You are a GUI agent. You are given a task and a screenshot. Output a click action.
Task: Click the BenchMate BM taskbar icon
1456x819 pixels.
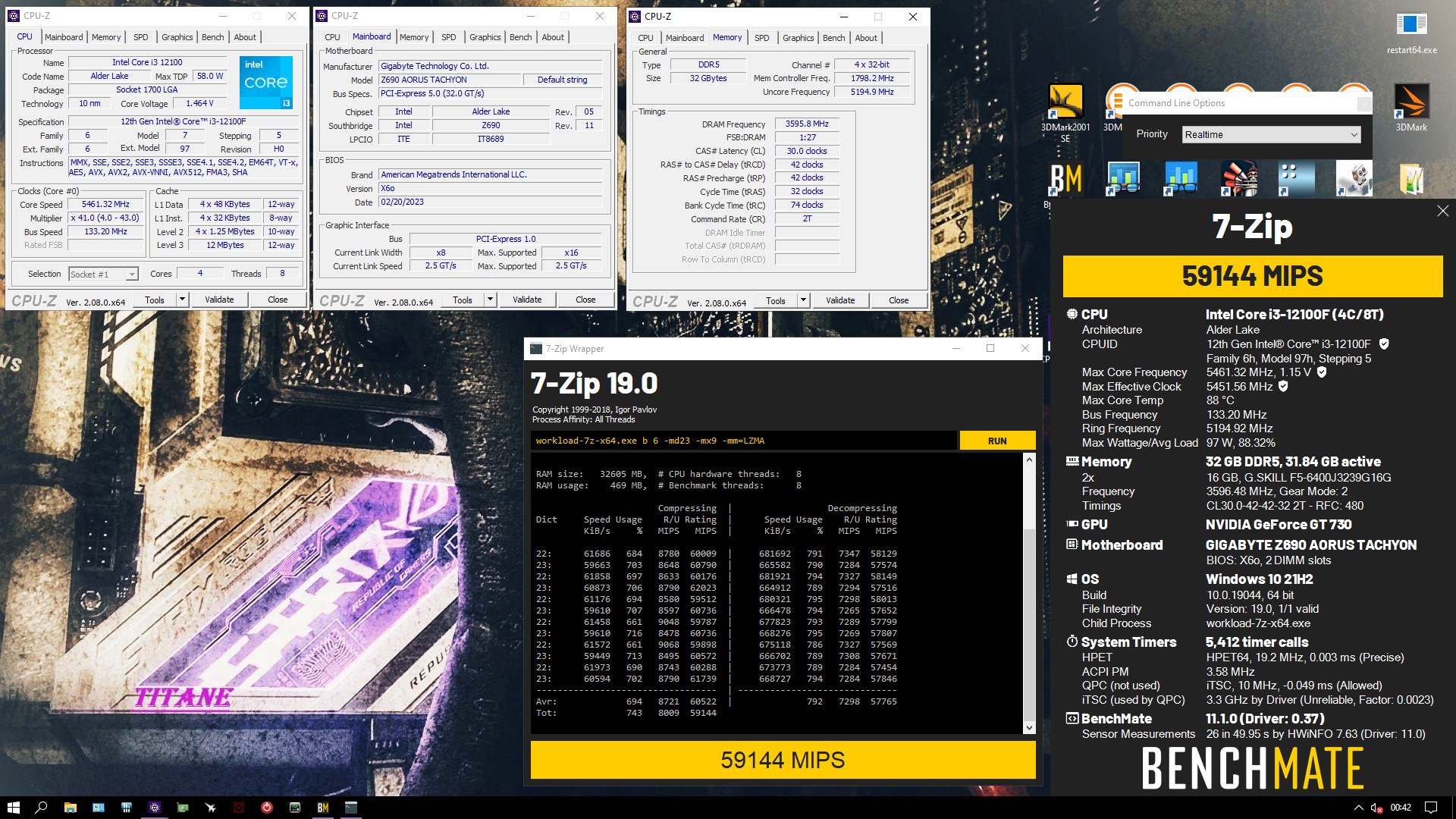(323, 808)
